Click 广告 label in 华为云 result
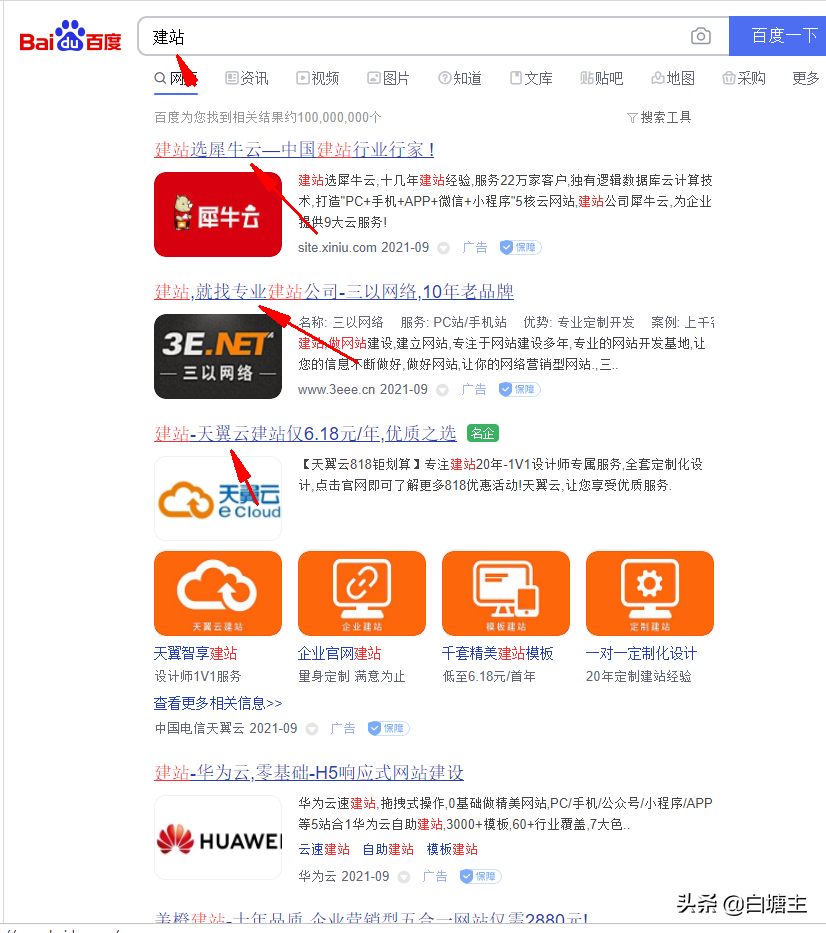Image resolution: width=826 pixels, height=933 pixels. pos(435,876)
